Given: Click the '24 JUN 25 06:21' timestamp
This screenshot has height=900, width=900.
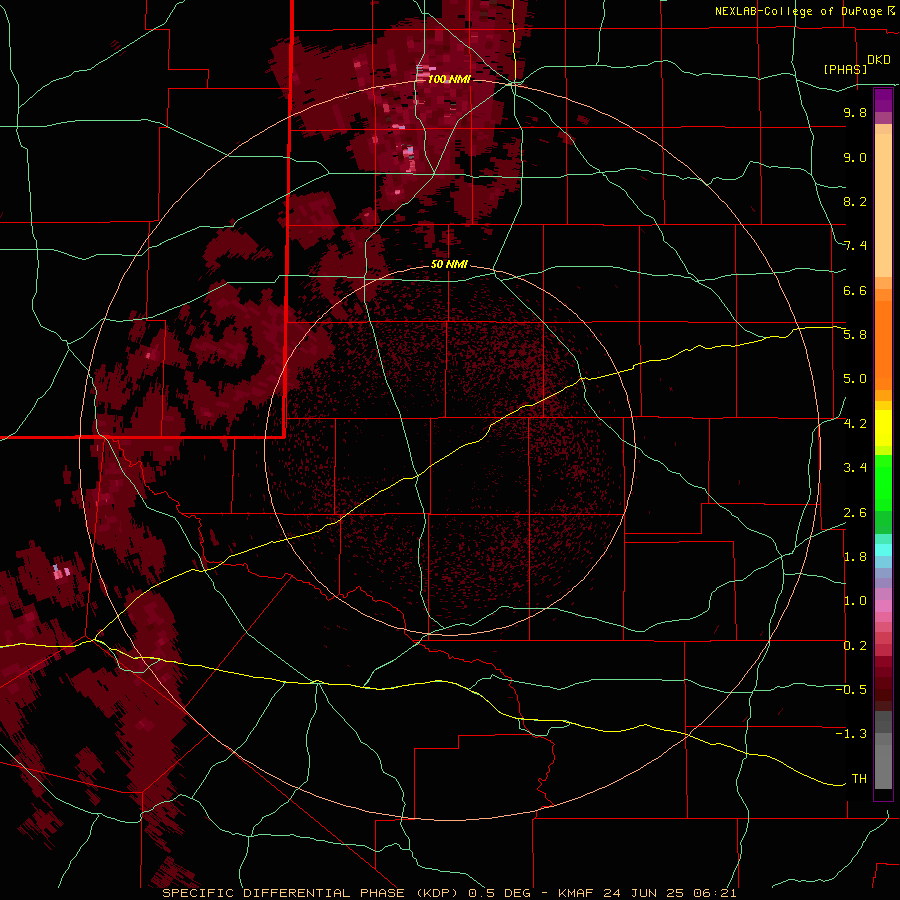Looking at the screenshot, I should (670, 893).
